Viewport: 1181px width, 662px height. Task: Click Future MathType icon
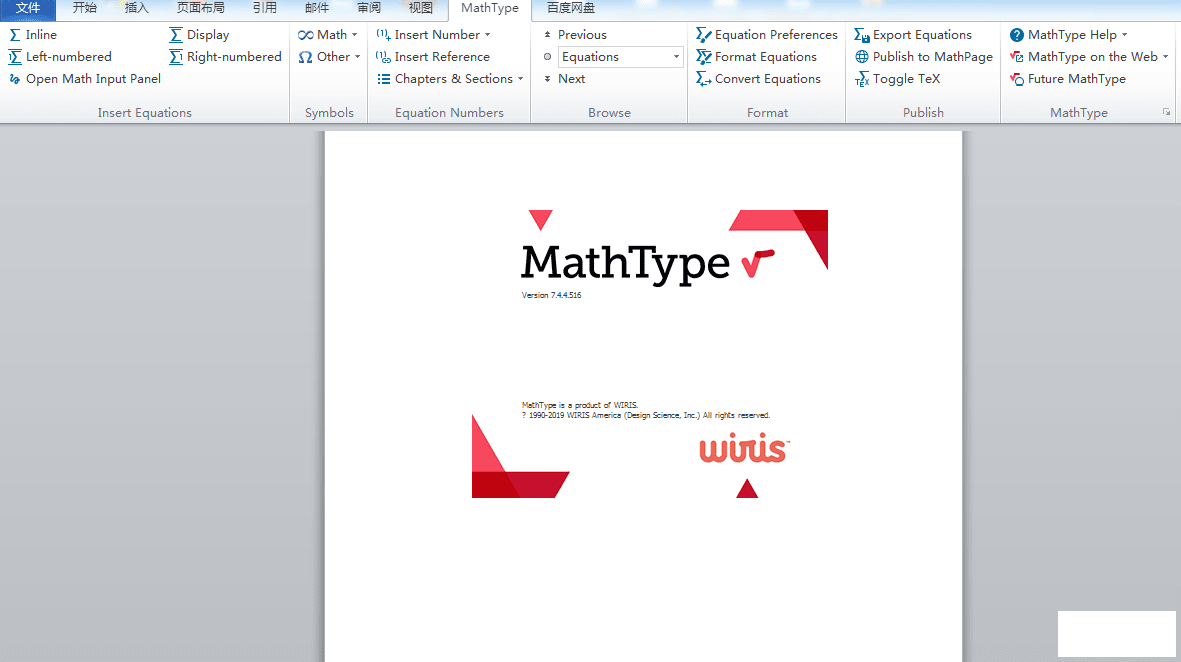pos(1017,79)
